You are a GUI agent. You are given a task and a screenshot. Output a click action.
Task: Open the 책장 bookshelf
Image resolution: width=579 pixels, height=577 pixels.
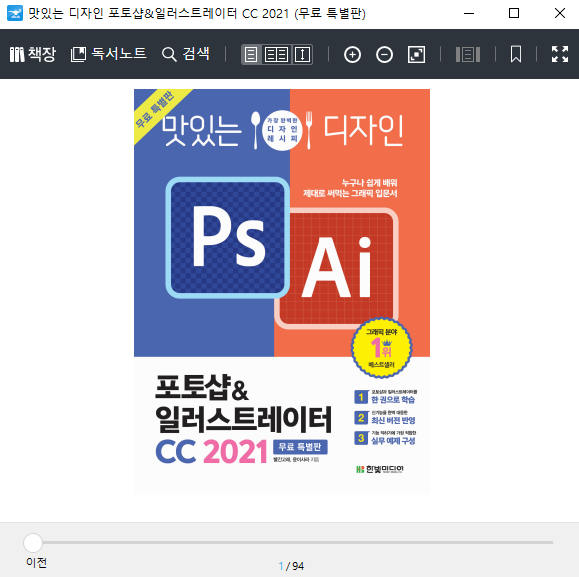click(32, 54)
